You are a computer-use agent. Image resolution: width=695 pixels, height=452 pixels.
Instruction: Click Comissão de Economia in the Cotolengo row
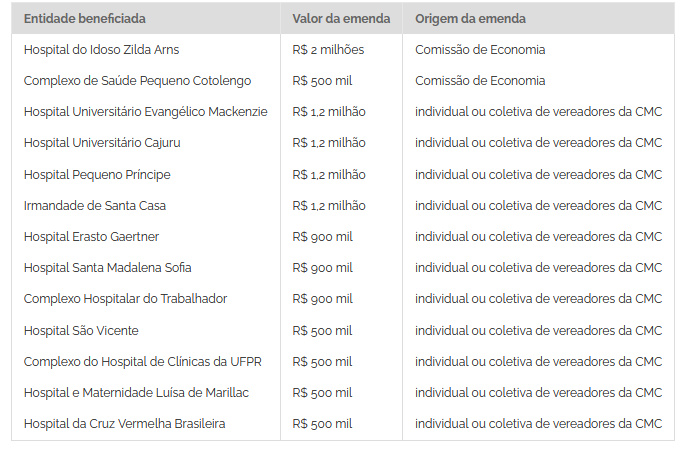(x=480, y=80)
